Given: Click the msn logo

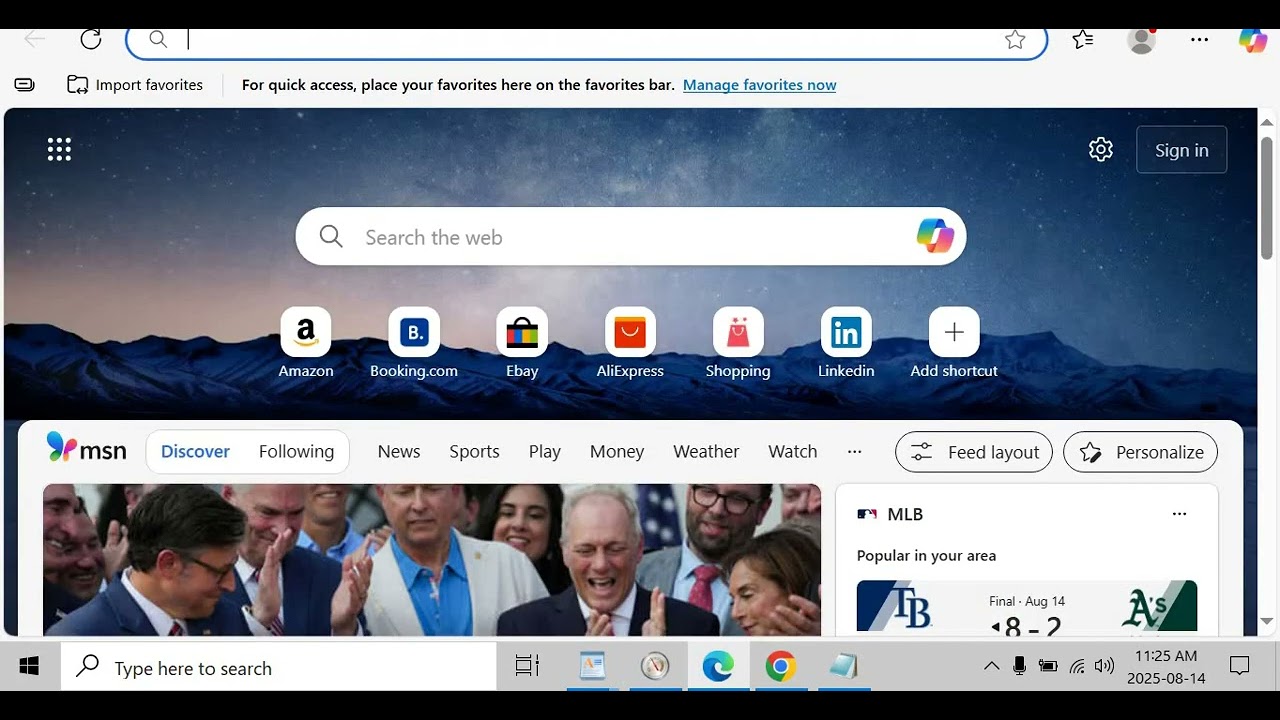Looking at the screenshot, I should (87, 450).
